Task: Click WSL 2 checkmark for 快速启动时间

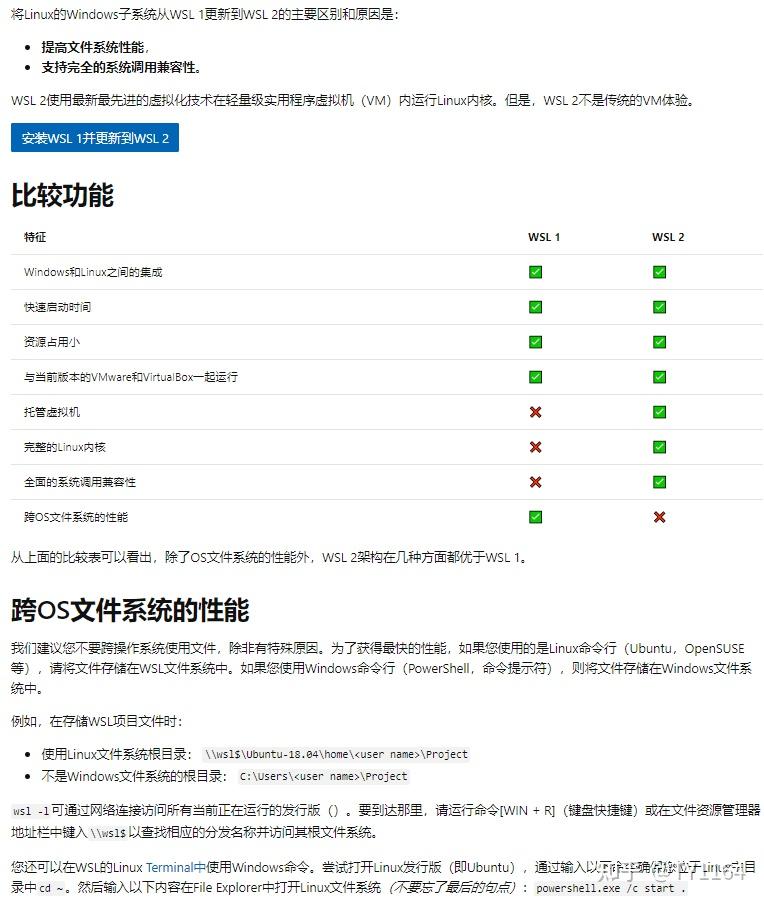Action: [659, 307]
